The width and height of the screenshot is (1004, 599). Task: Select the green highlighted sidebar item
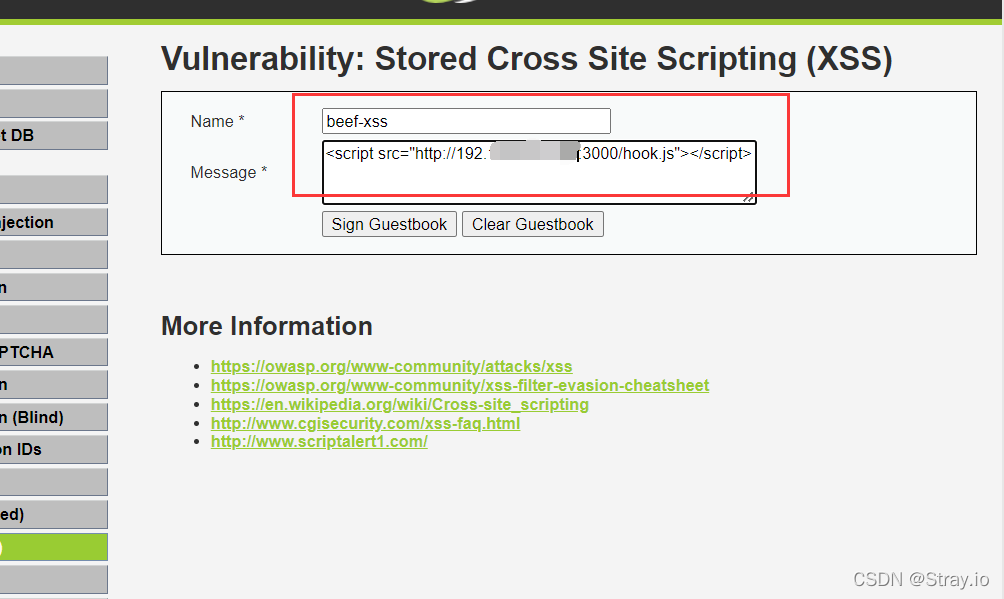pyautogui.click(x=54, y=547)
